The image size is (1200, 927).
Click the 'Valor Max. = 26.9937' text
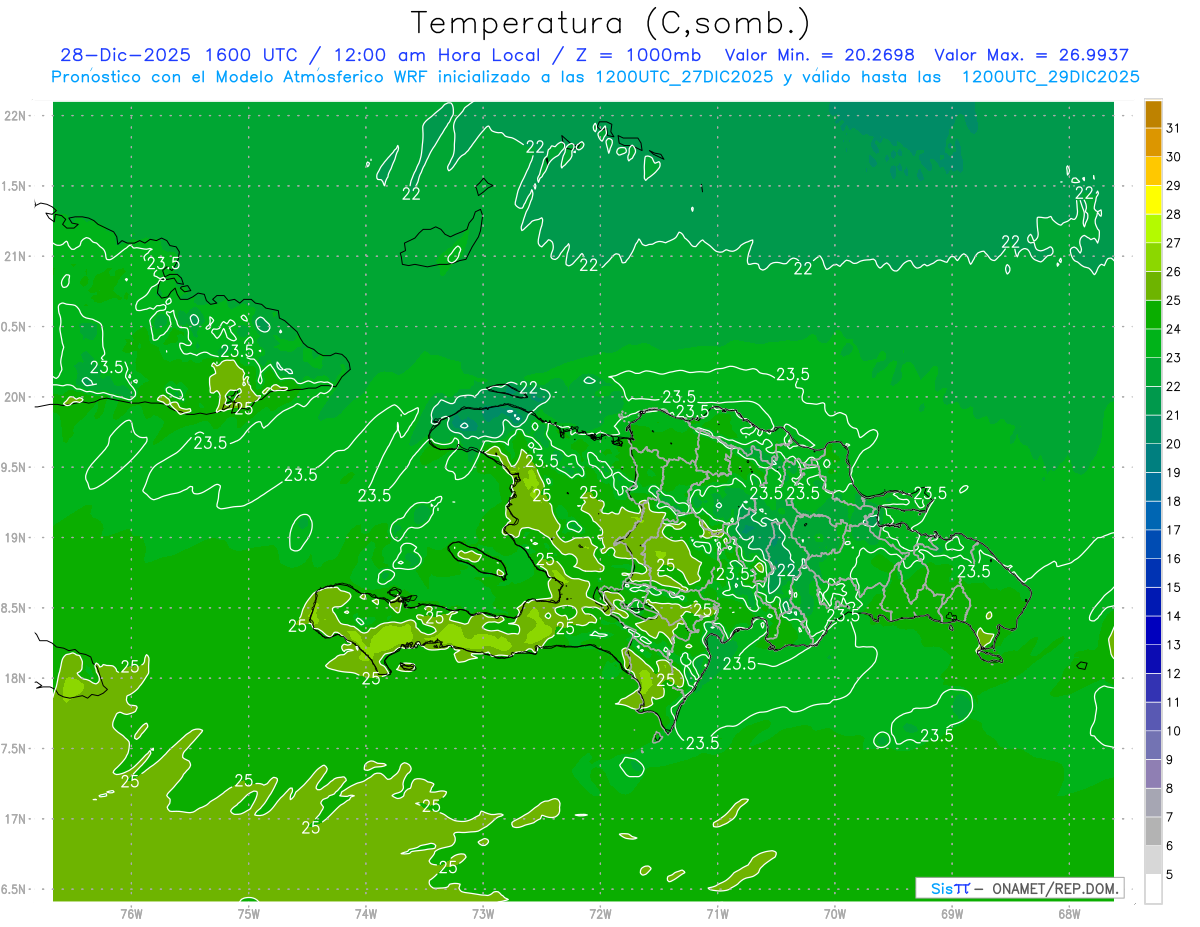(x=1032, y=56)
